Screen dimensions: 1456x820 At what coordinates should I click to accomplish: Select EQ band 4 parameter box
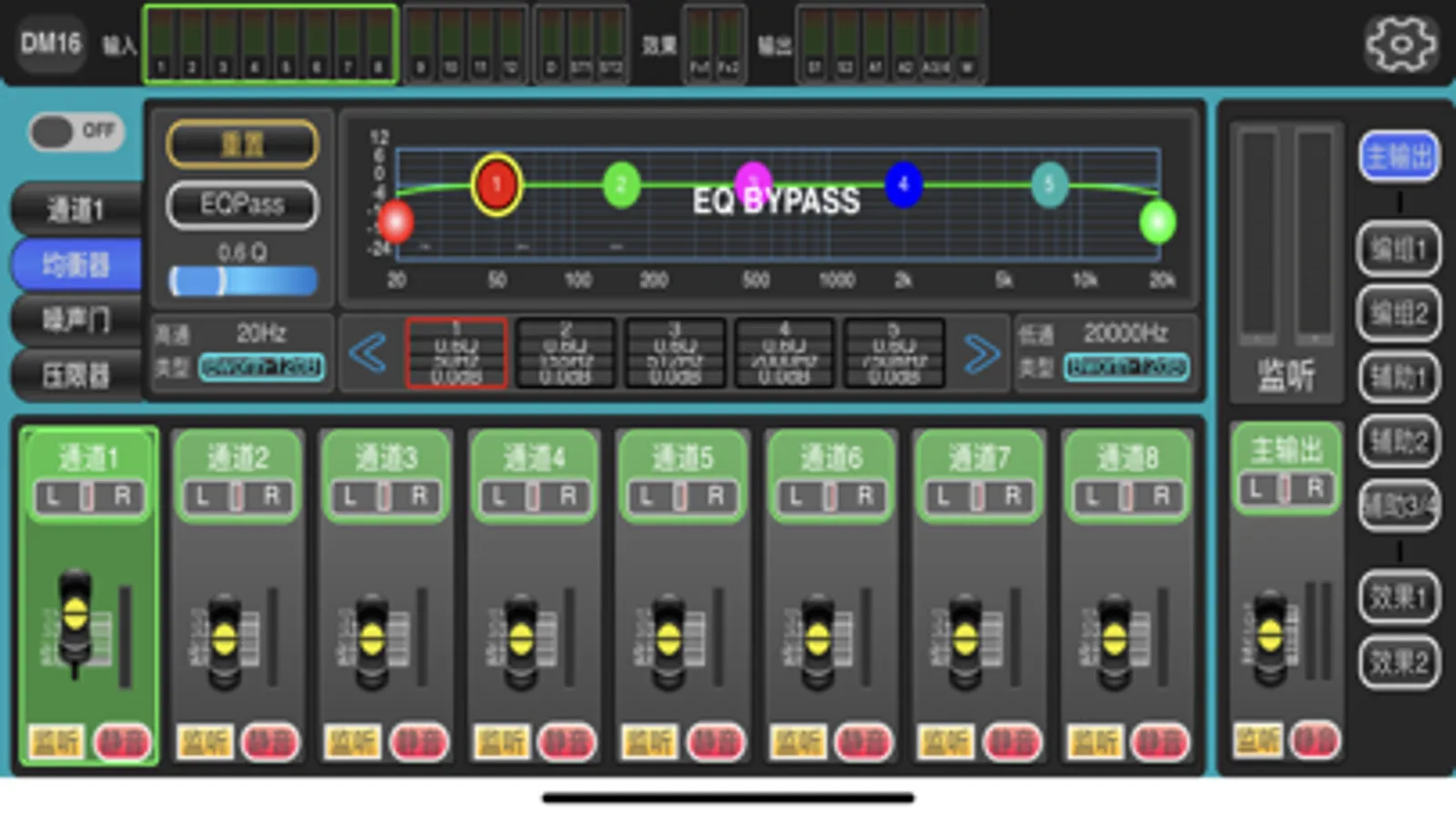pos(784,353)
